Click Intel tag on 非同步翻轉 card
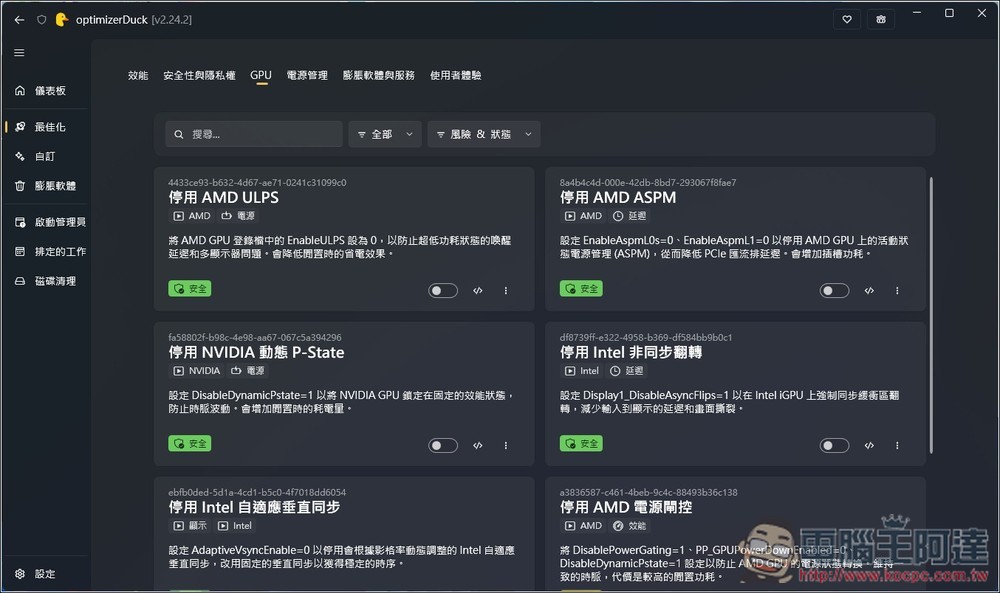 pyautogui.click(x=582, y=371)
